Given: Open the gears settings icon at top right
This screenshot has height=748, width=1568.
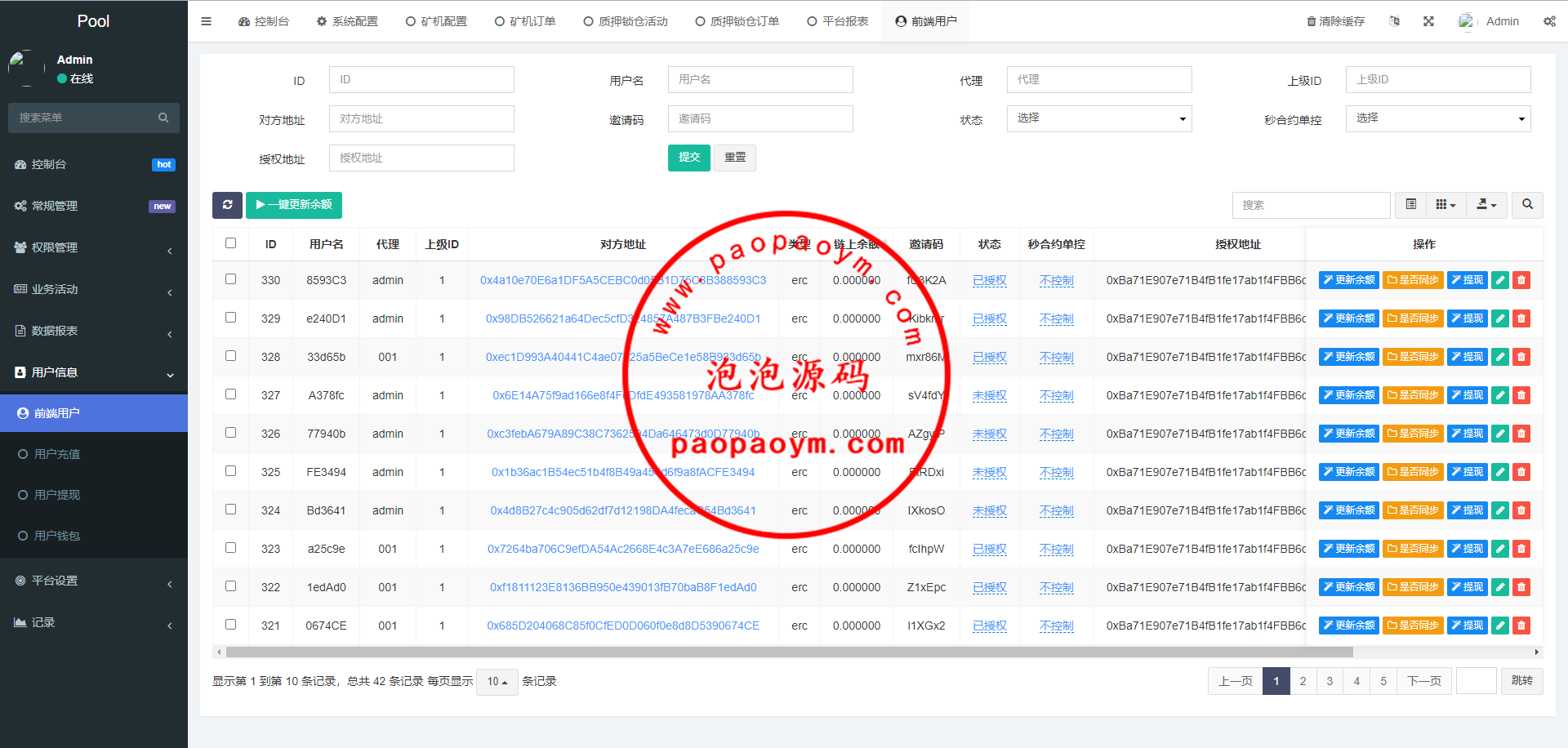Looking at the screenshot, I should (1549, 21).
